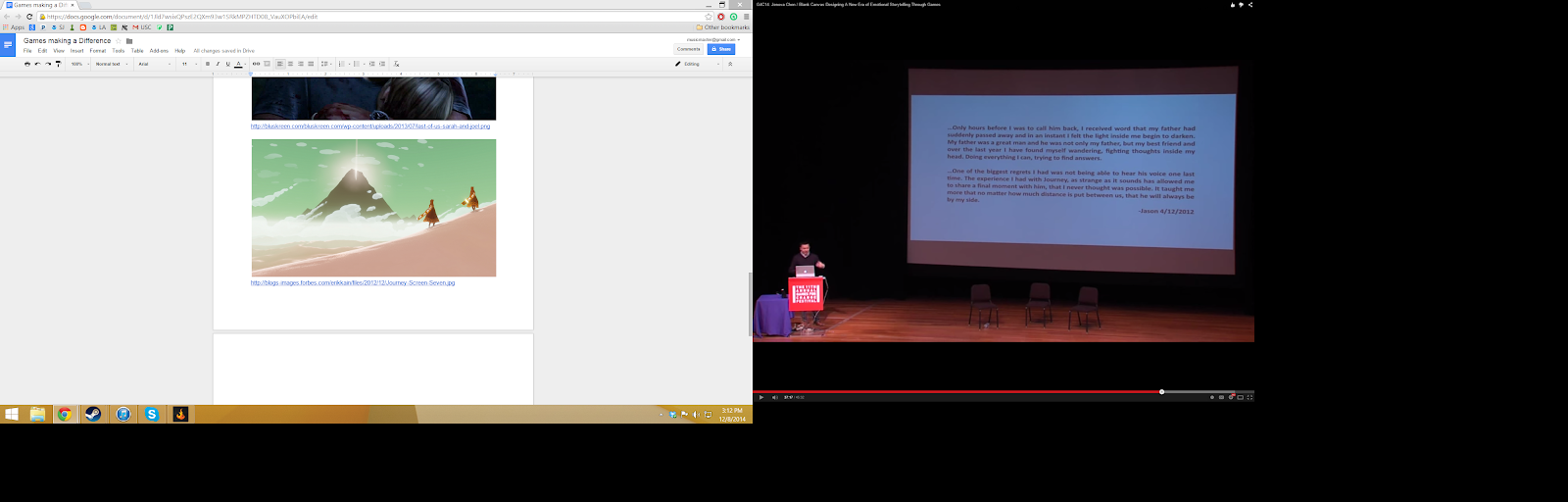Click the Comments button

coord(689,49)
